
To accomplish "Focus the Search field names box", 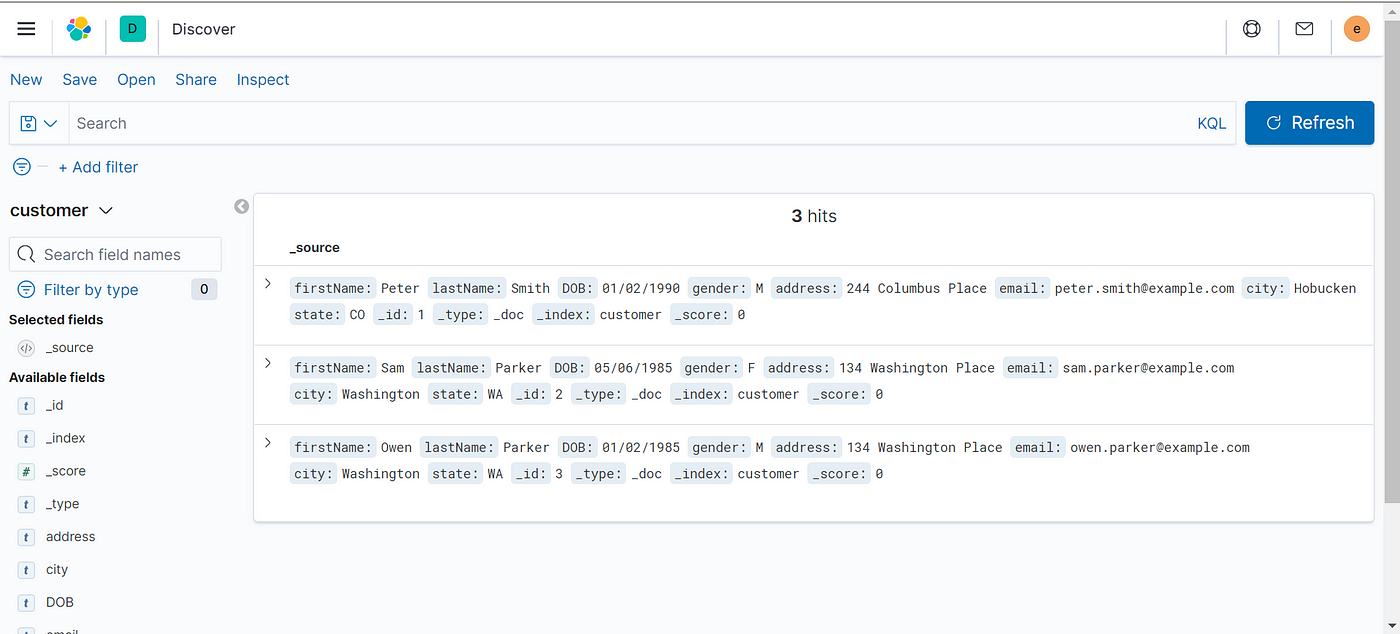I will click(x=115, y=254).
